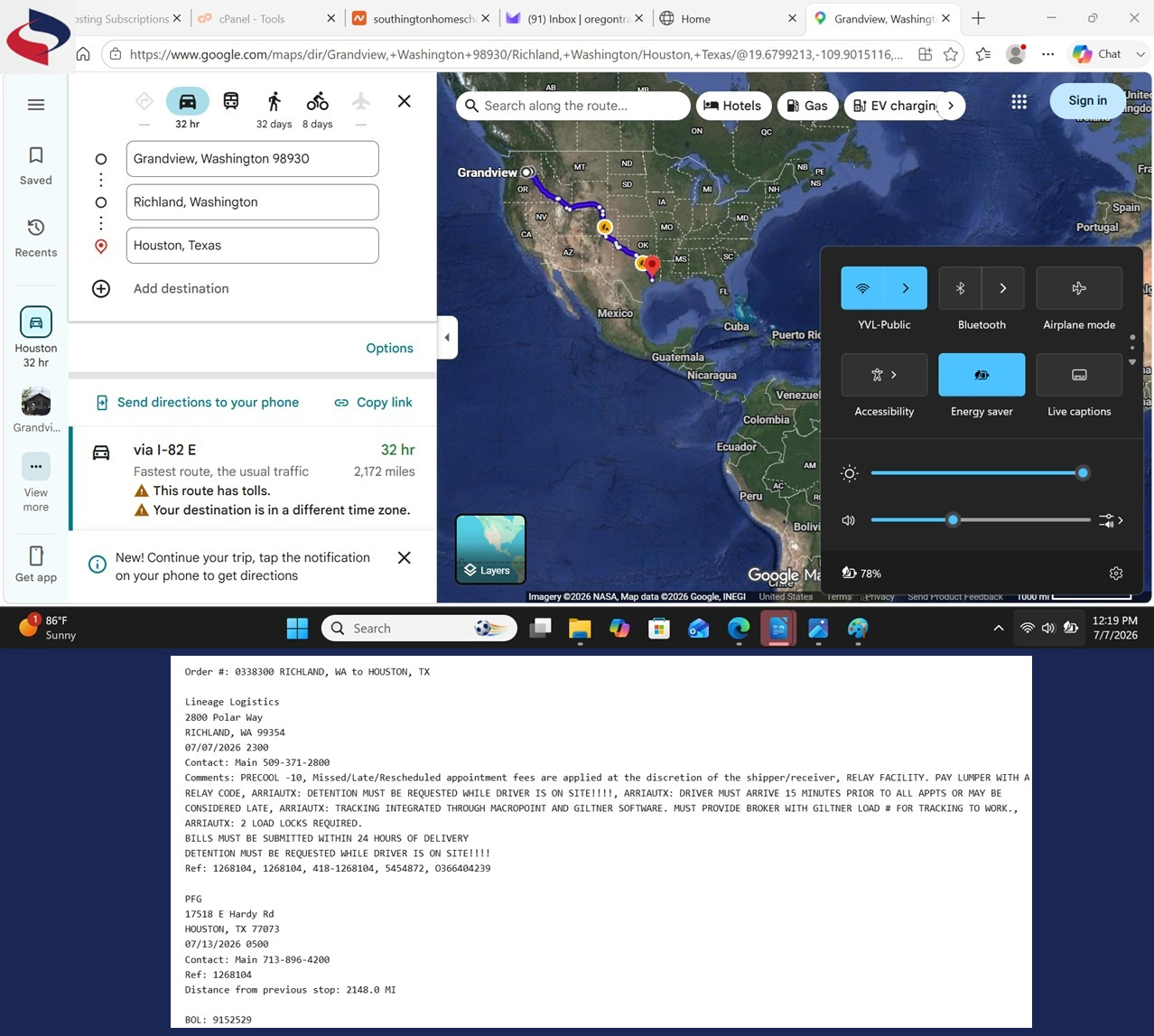The image size is (1154, 1036).
Task: Adjust the volume slider
Action: [981, 520]
